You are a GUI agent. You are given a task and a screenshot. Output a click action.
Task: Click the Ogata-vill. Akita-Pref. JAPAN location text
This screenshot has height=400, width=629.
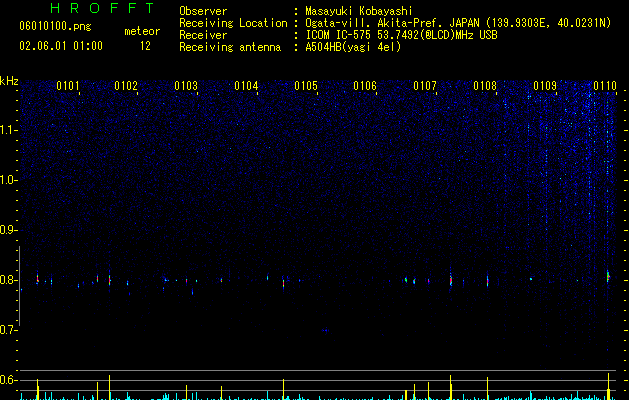tap(458, 23)
